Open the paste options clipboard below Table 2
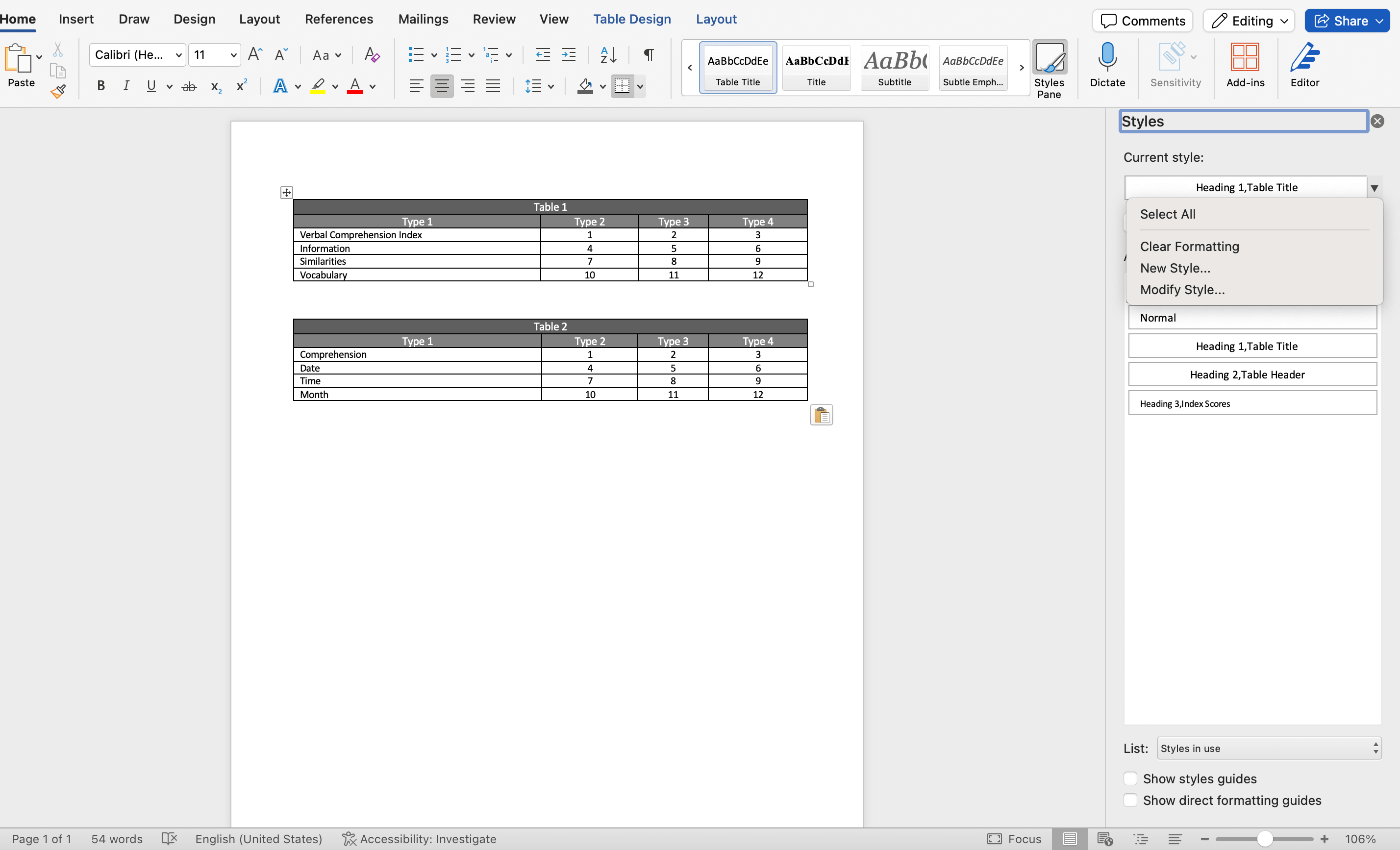 pos(821,415)
